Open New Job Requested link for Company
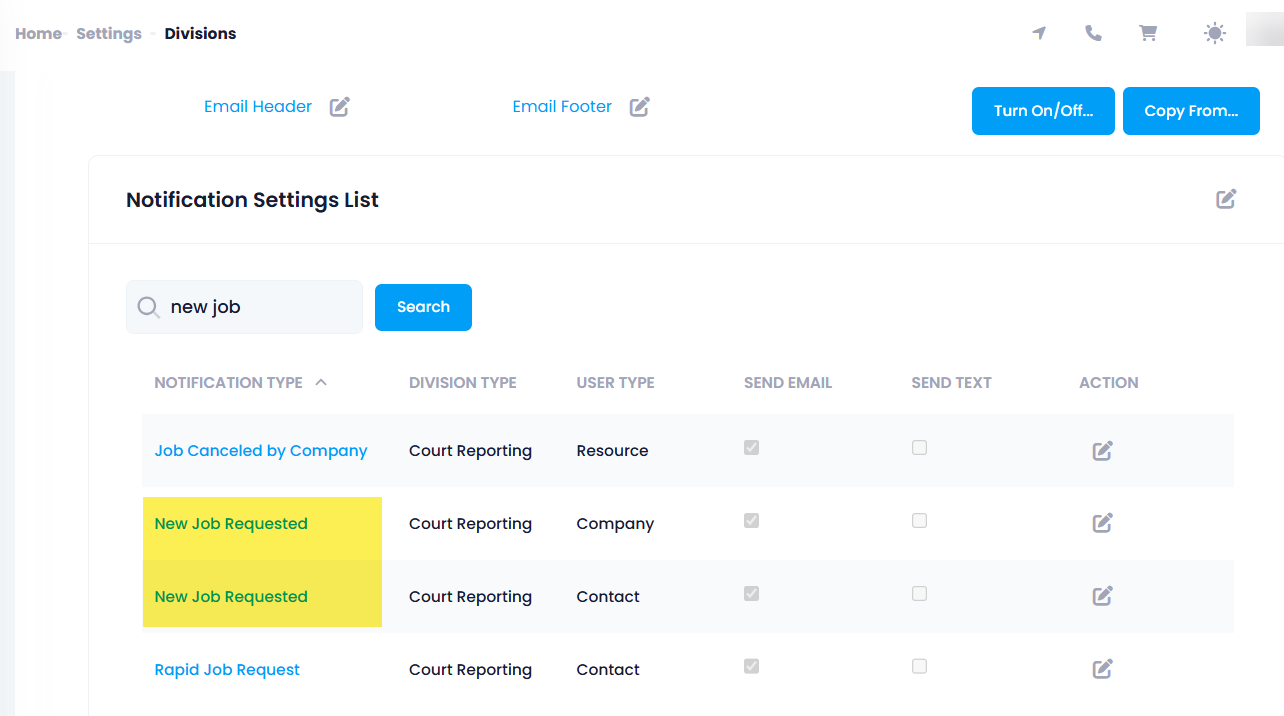The width and height of the screenshot is (1284, 716). 231,524
